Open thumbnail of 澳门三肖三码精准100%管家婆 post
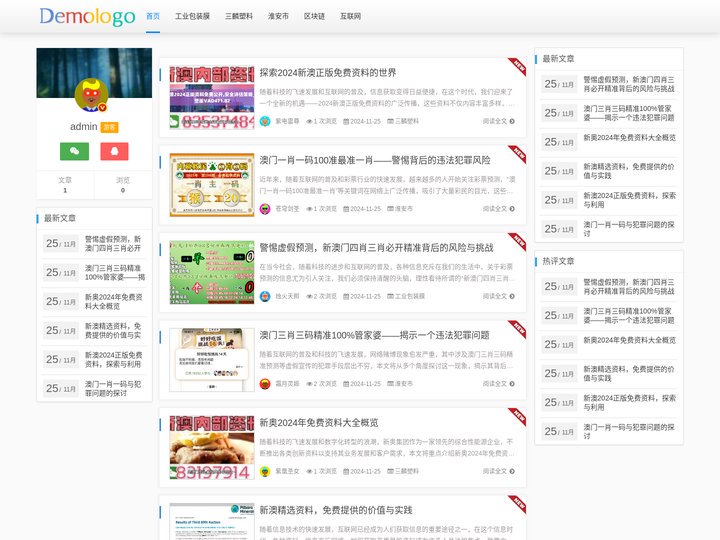This screenshot has width=720, height=540. tap(212, 360)
